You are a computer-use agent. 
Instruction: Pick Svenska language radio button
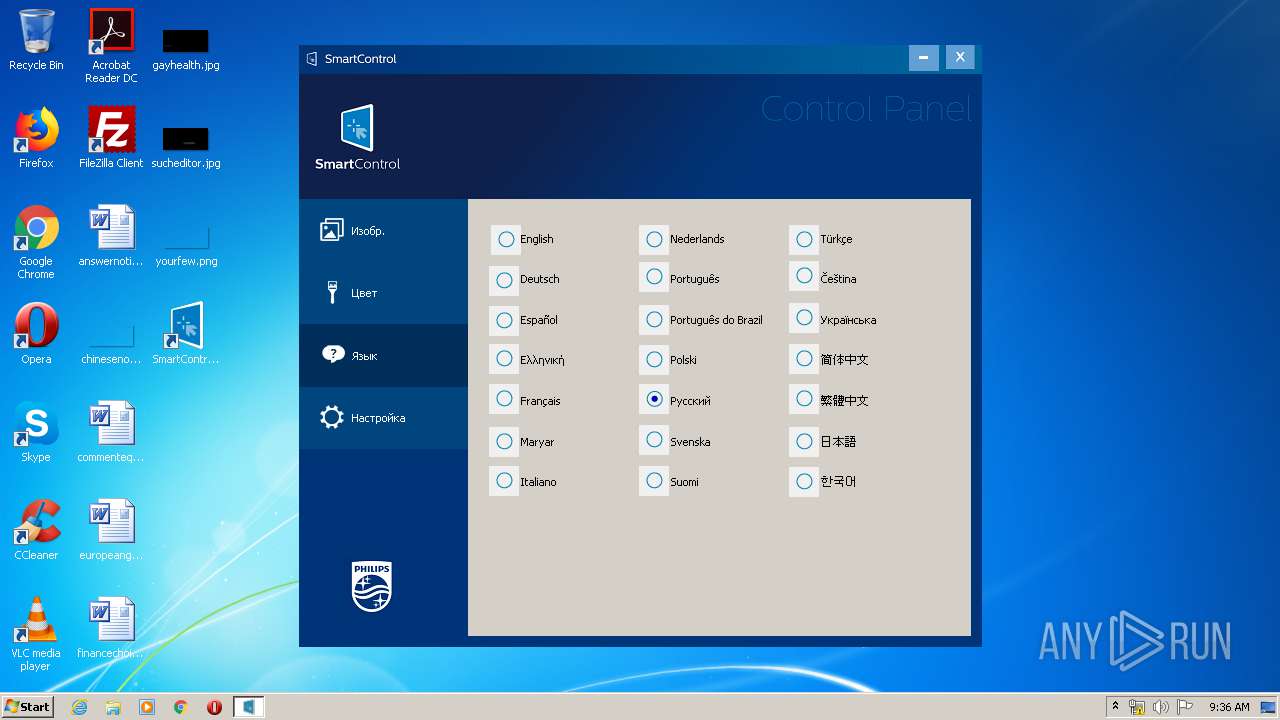(654, 439)
